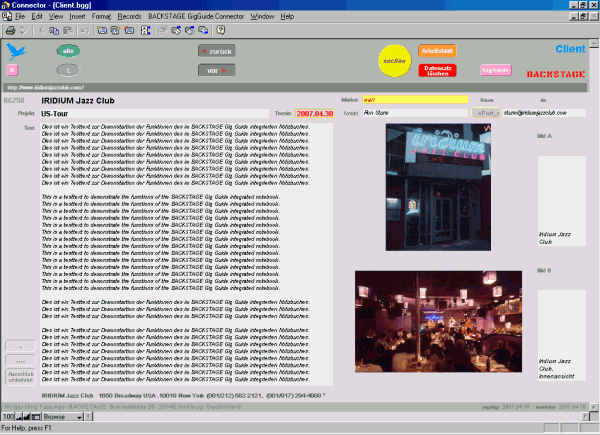The image size is (600, 435).
Task: Click the Print toolbar icon
Action: (x=9, y=30)
